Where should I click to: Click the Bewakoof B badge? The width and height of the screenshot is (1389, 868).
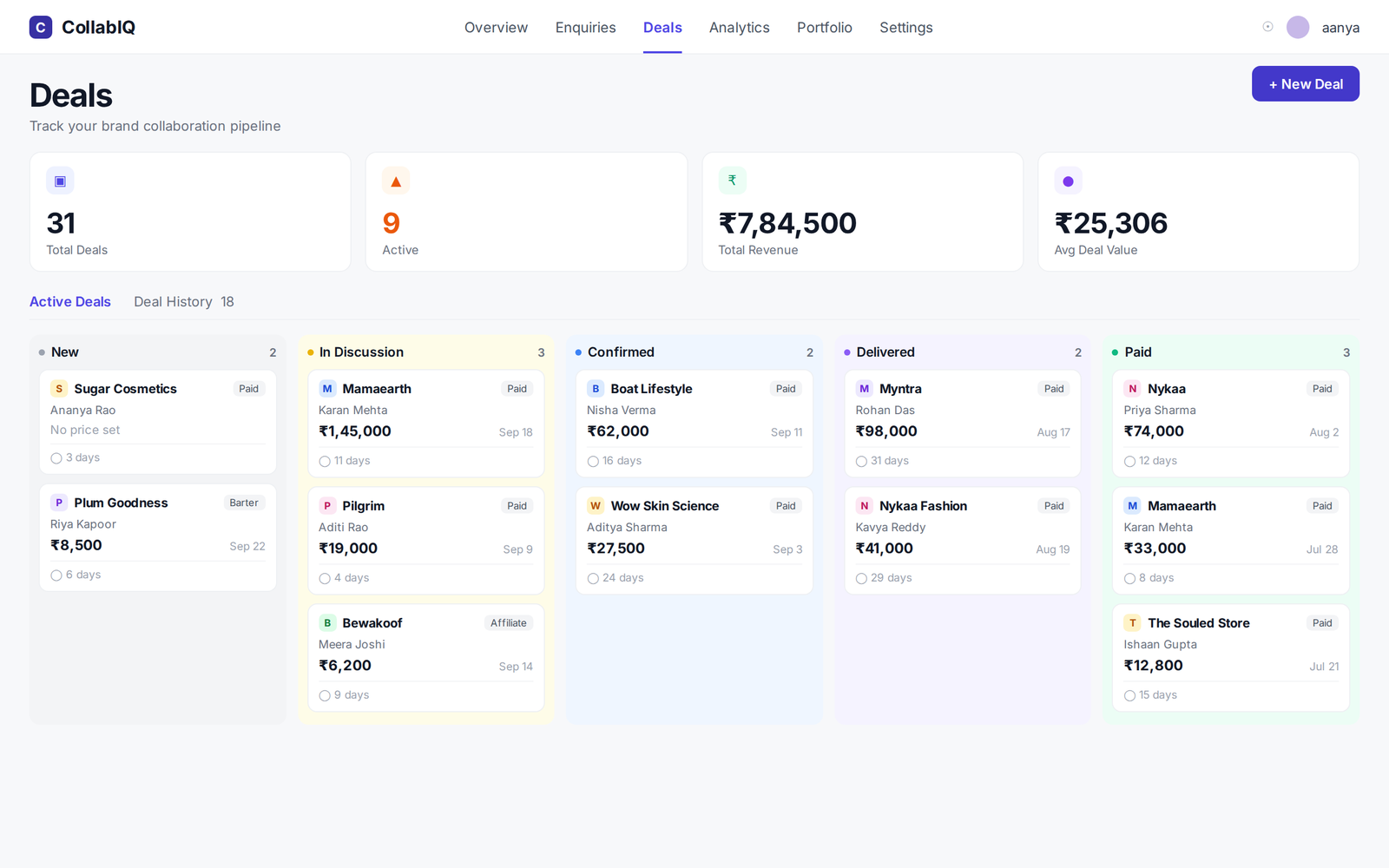coord(327,623)
